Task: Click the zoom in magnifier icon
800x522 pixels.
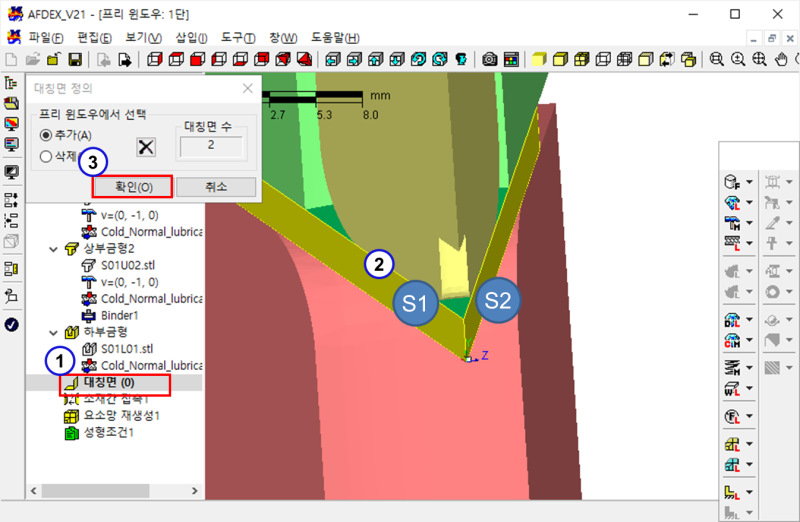Action: (738, 59)
